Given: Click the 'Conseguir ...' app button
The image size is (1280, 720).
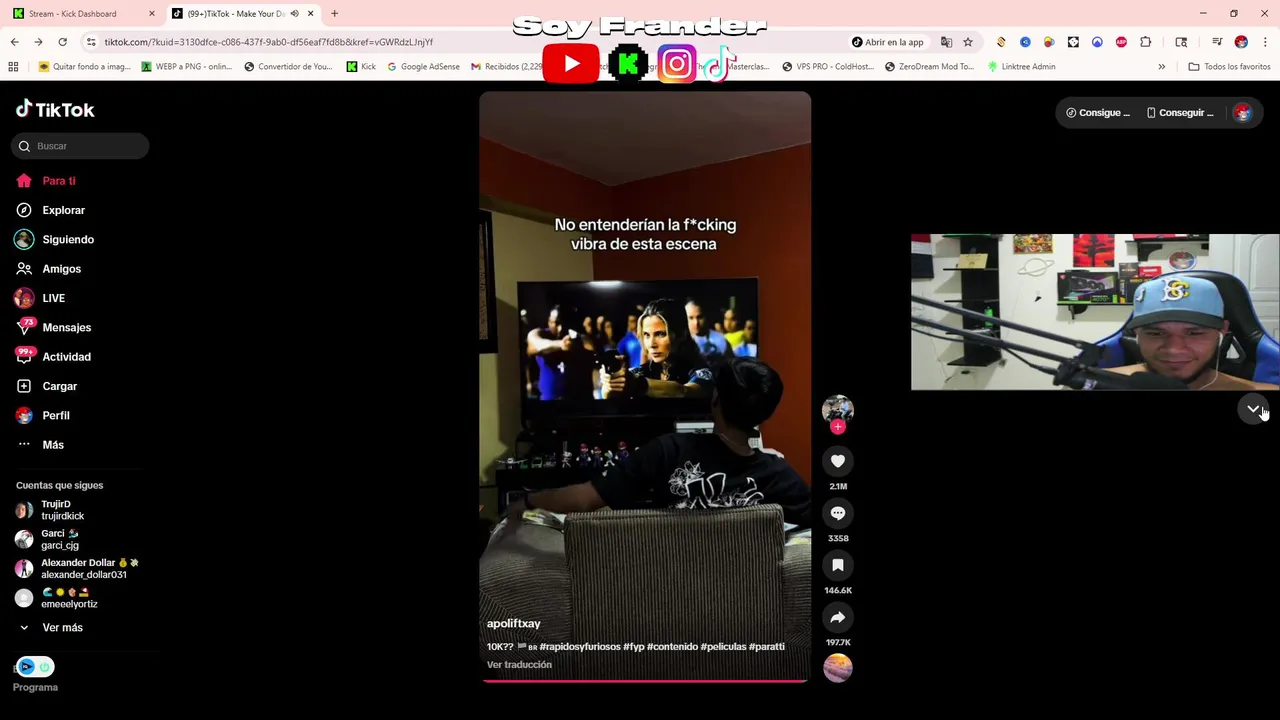Looking at the screenshot, I should click(1180, 113).
